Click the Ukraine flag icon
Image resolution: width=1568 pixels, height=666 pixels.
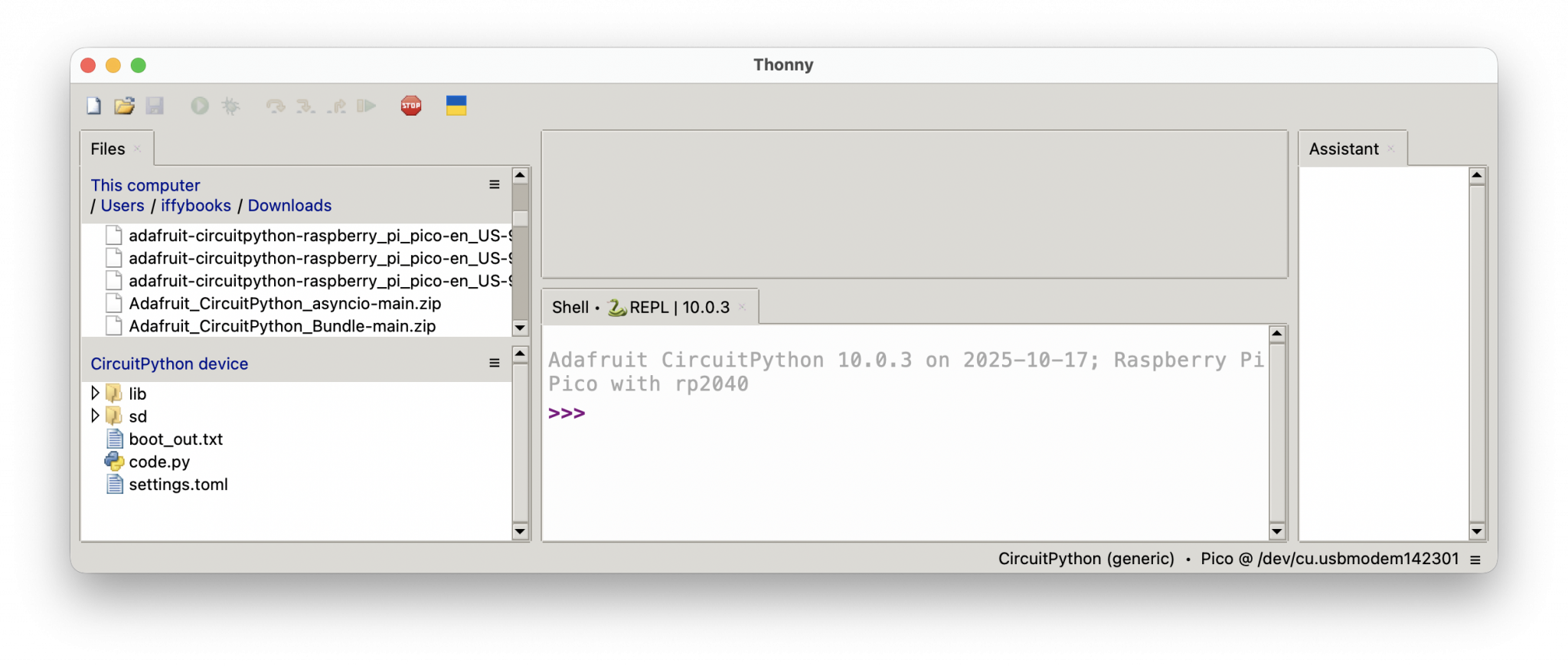(x=456, y=106)
